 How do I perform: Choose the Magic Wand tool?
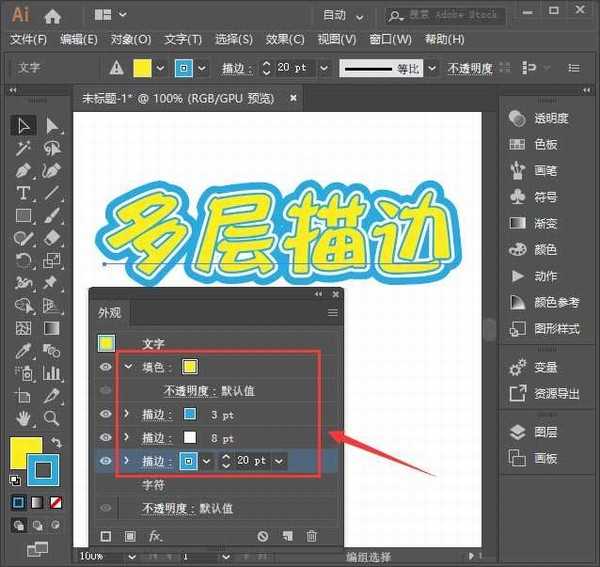(23, 148)
